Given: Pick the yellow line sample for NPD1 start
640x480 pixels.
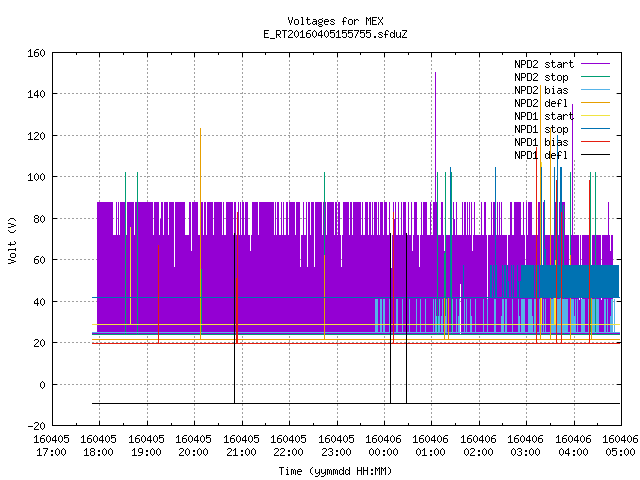Looking at the screenshot, I should [x=595, y=116].
